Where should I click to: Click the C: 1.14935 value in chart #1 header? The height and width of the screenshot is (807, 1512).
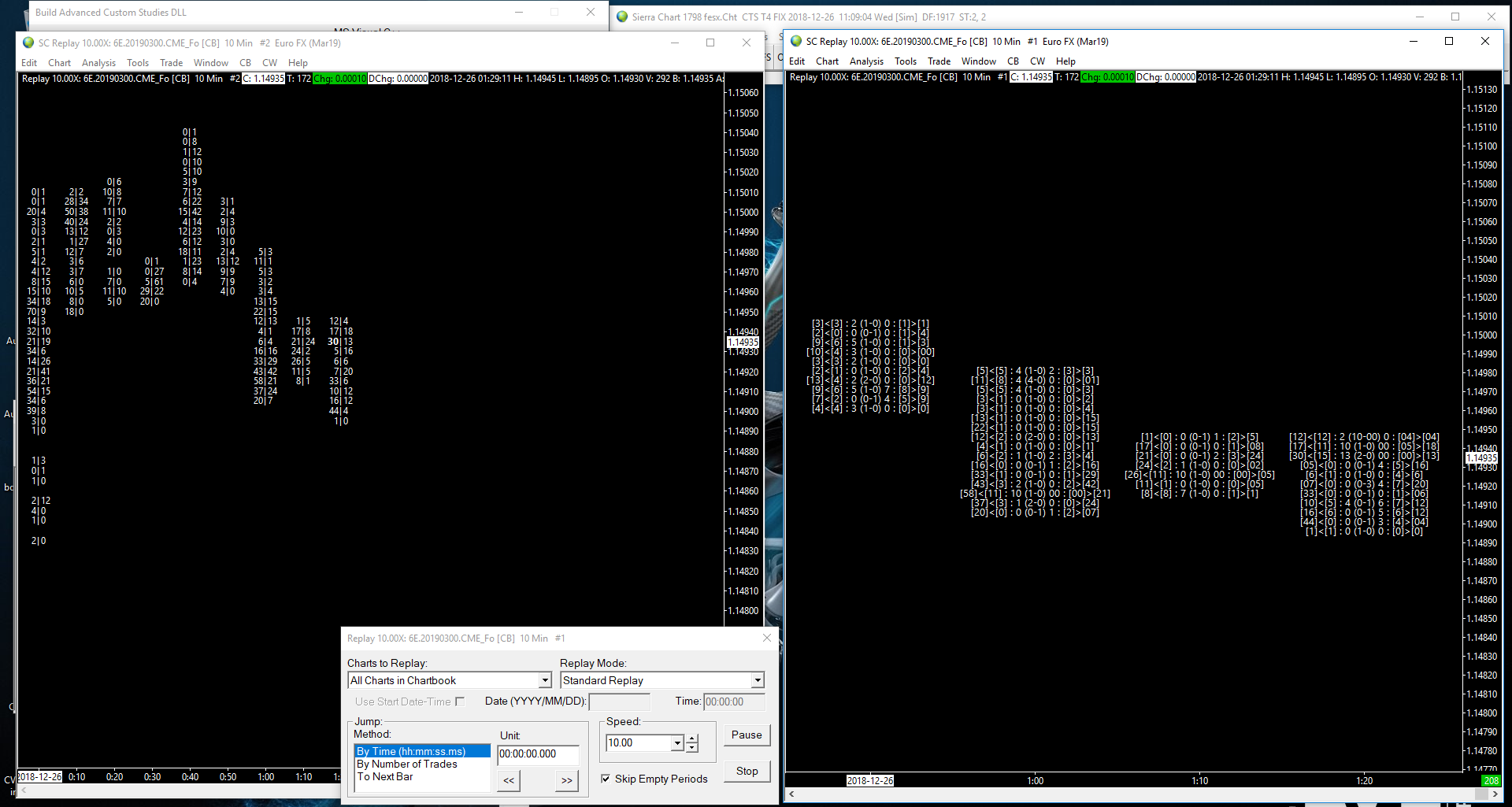coord(1031,77)
